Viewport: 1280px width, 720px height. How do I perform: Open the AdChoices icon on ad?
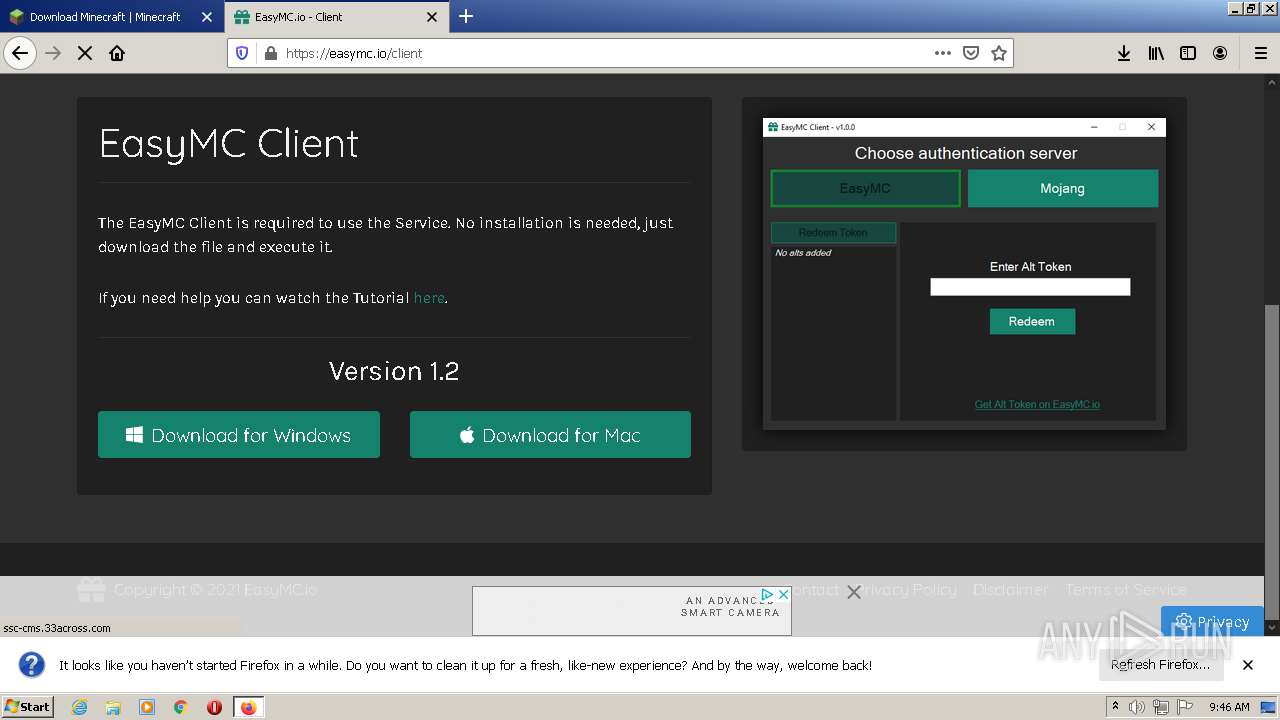[x=767, y=594]
